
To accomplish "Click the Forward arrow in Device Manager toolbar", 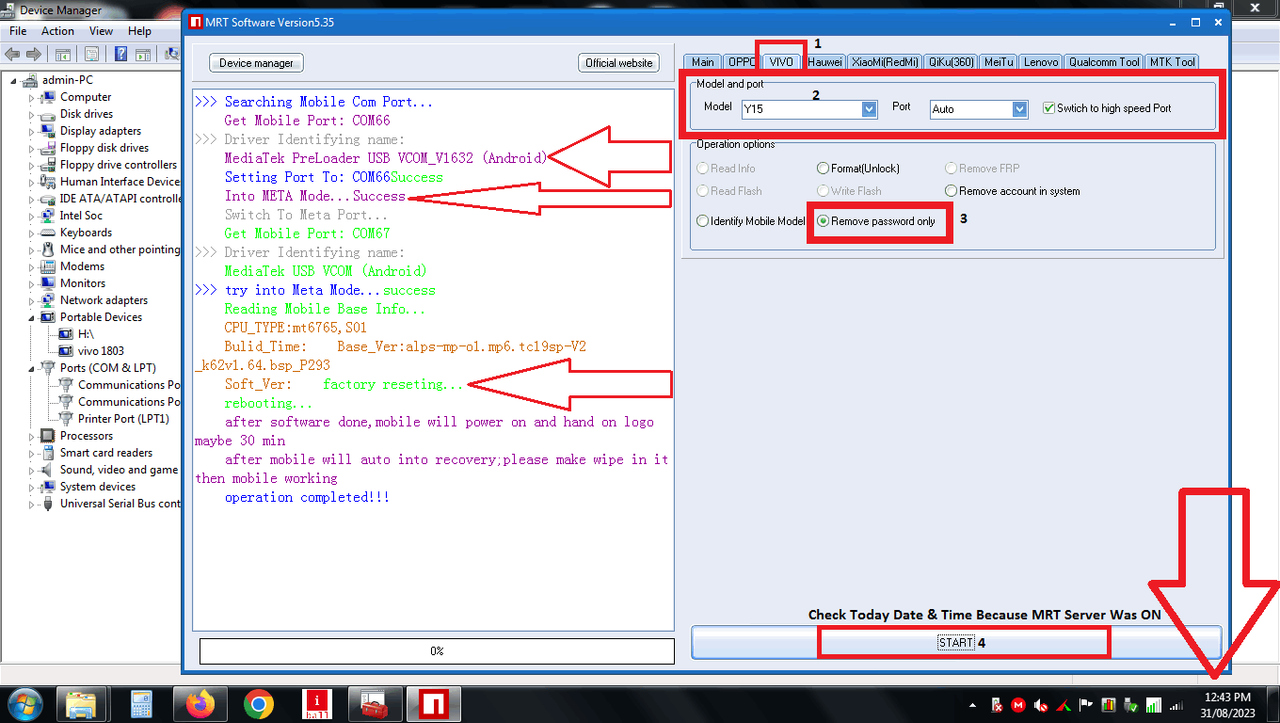I will click(x=35, y=54).
